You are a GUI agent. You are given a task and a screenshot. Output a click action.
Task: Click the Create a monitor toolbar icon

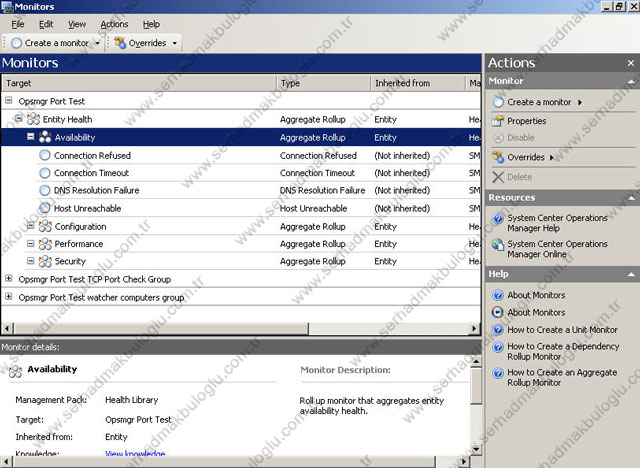(x=16, y=43)
